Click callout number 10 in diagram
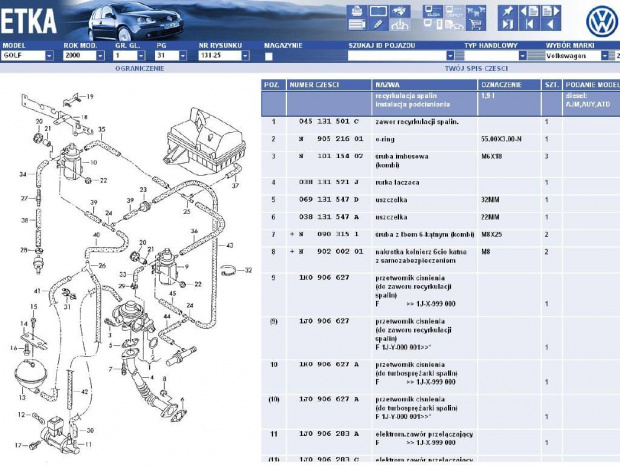620x468 pixels. click(x=93, y=162)
